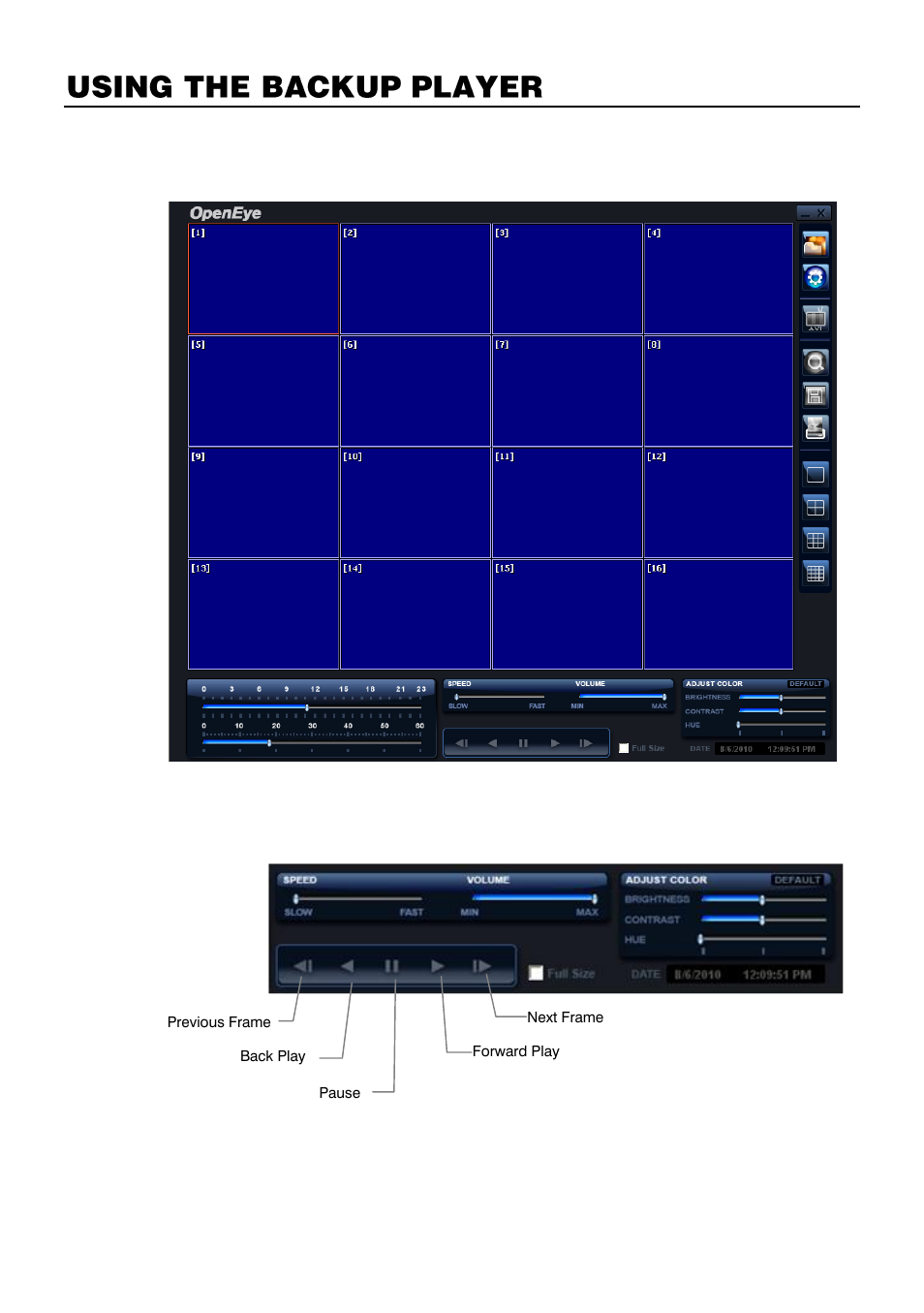This screenshot has width=924, height=1313.
Task: Click Brightness slider in enlarged control detail
Action: [x=764, y=900]
